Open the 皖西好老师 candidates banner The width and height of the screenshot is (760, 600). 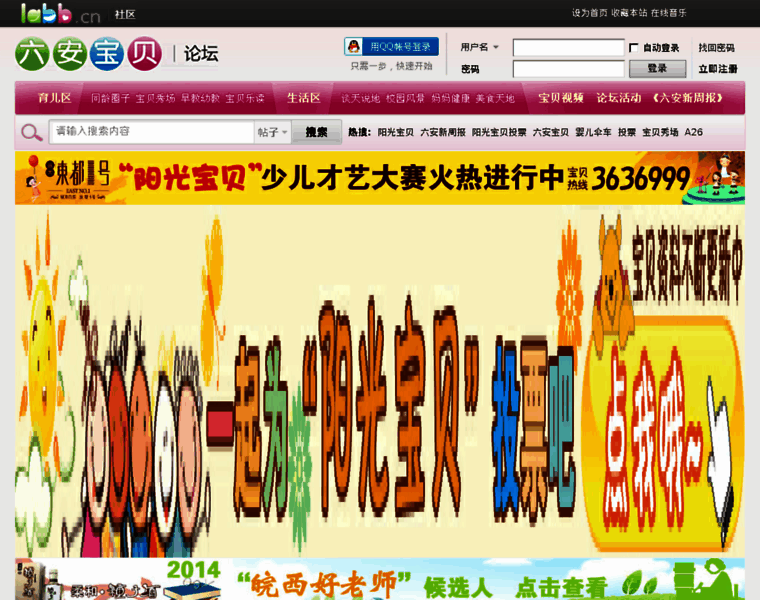380,580
